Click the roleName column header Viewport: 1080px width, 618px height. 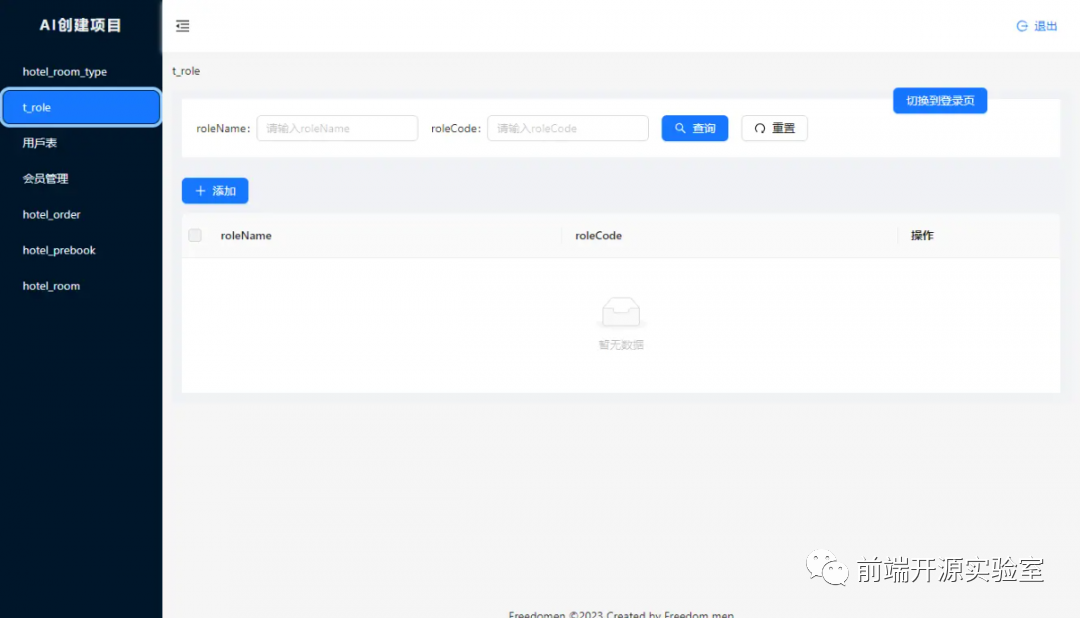tap(246, 236)
